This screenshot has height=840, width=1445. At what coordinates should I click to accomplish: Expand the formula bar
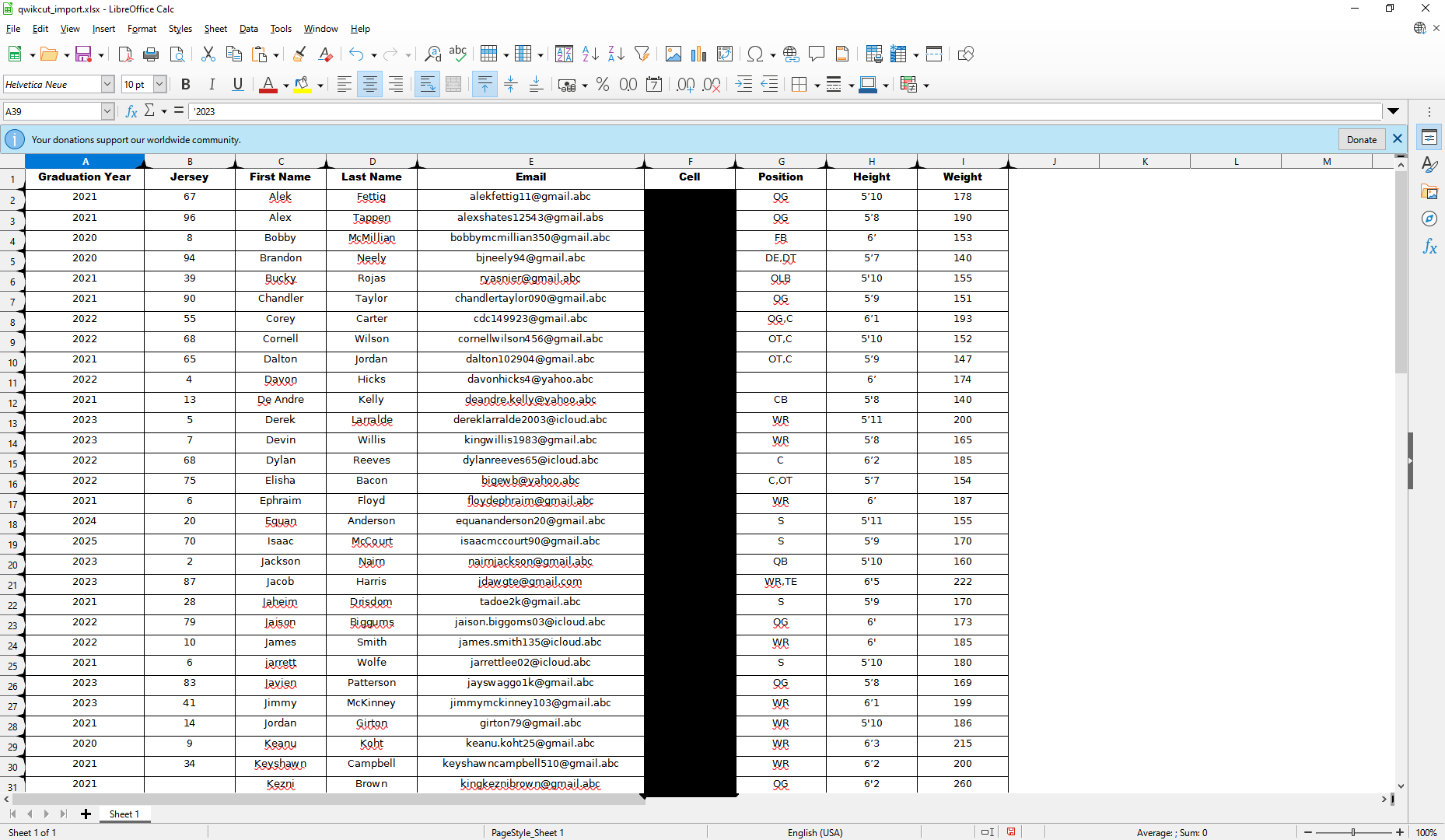click(x=1394, y=111)
